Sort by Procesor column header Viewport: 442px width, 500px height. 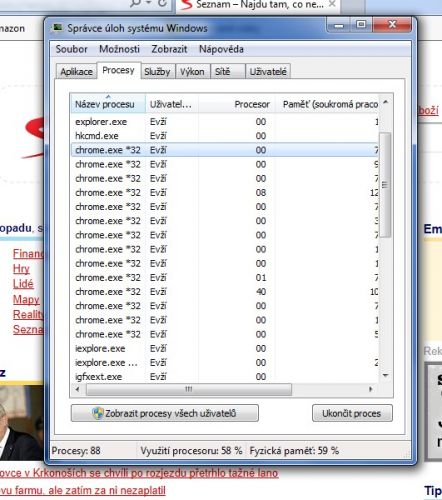pos(236,104)
